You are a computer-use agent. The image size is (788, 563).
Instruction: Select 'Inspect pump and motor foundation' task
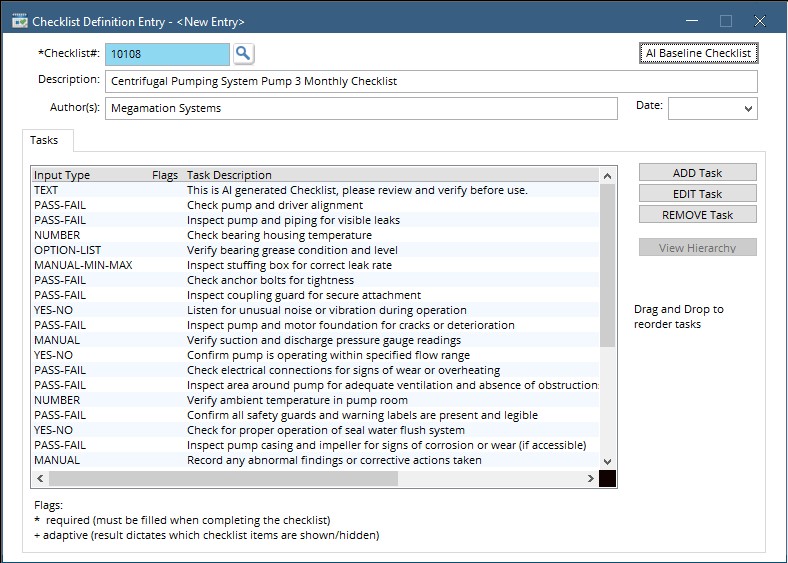coord(316,325)
